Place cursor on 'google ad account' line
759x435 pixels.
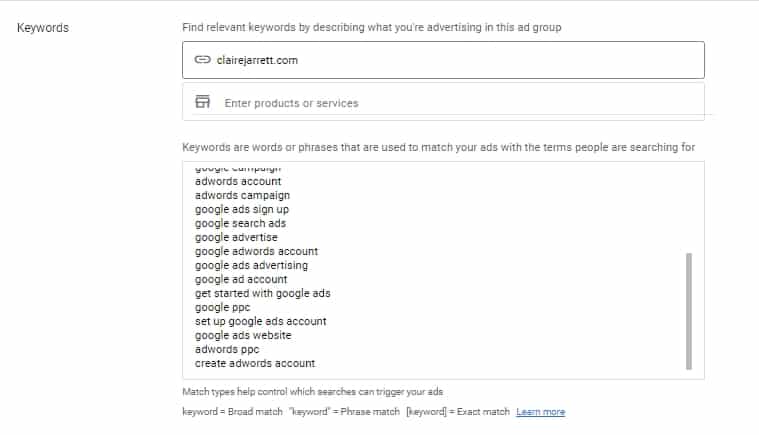tap(241, 280)
